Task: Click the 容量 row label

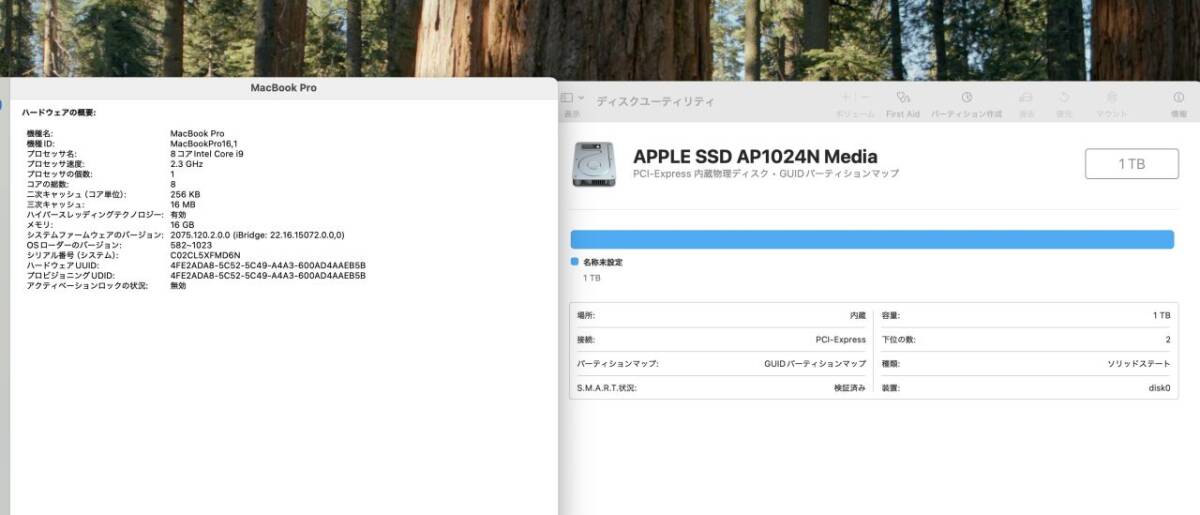Action: pyautogui.click(x=892, y=315)
